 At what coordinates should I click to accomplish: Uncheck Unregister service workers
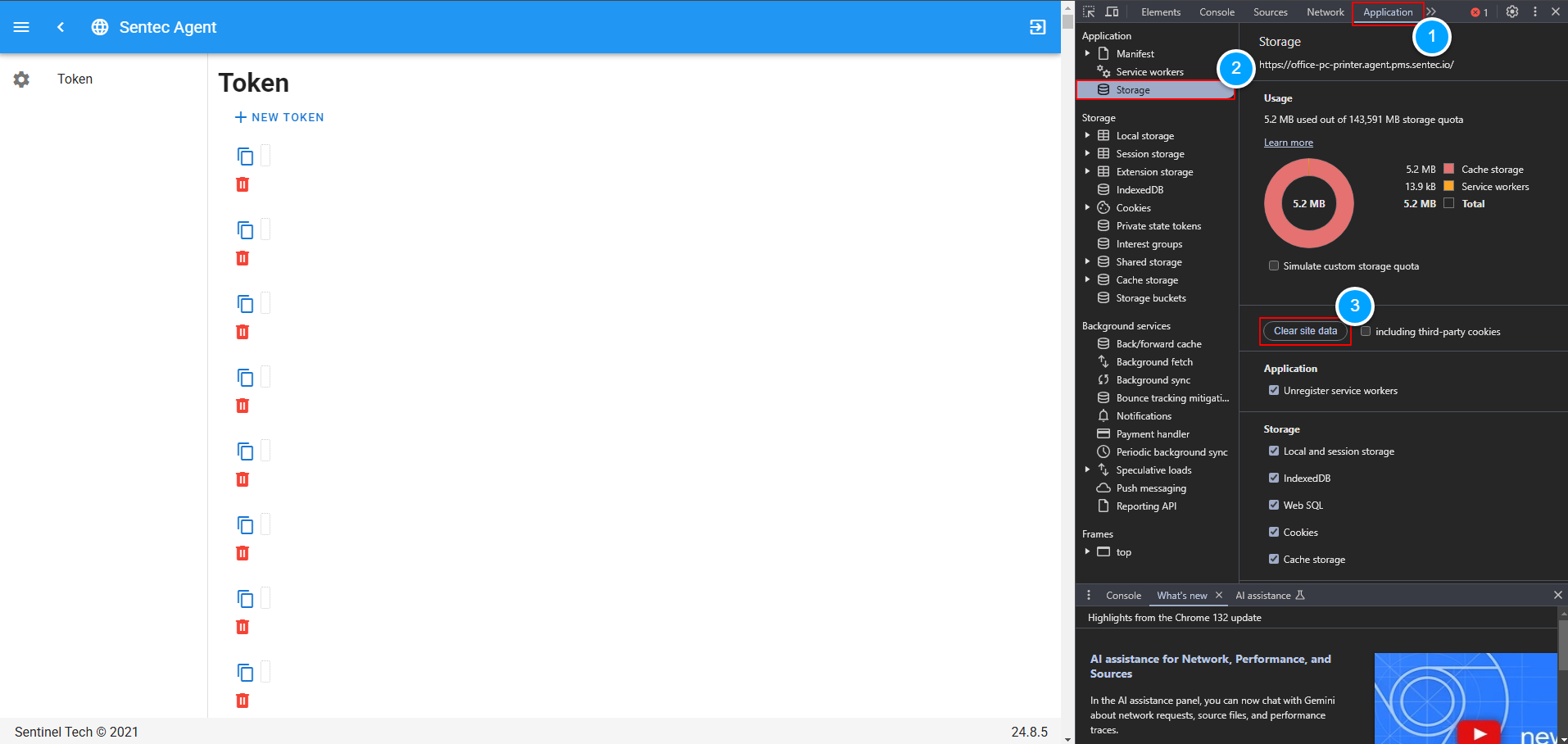tap(1274, 390)
